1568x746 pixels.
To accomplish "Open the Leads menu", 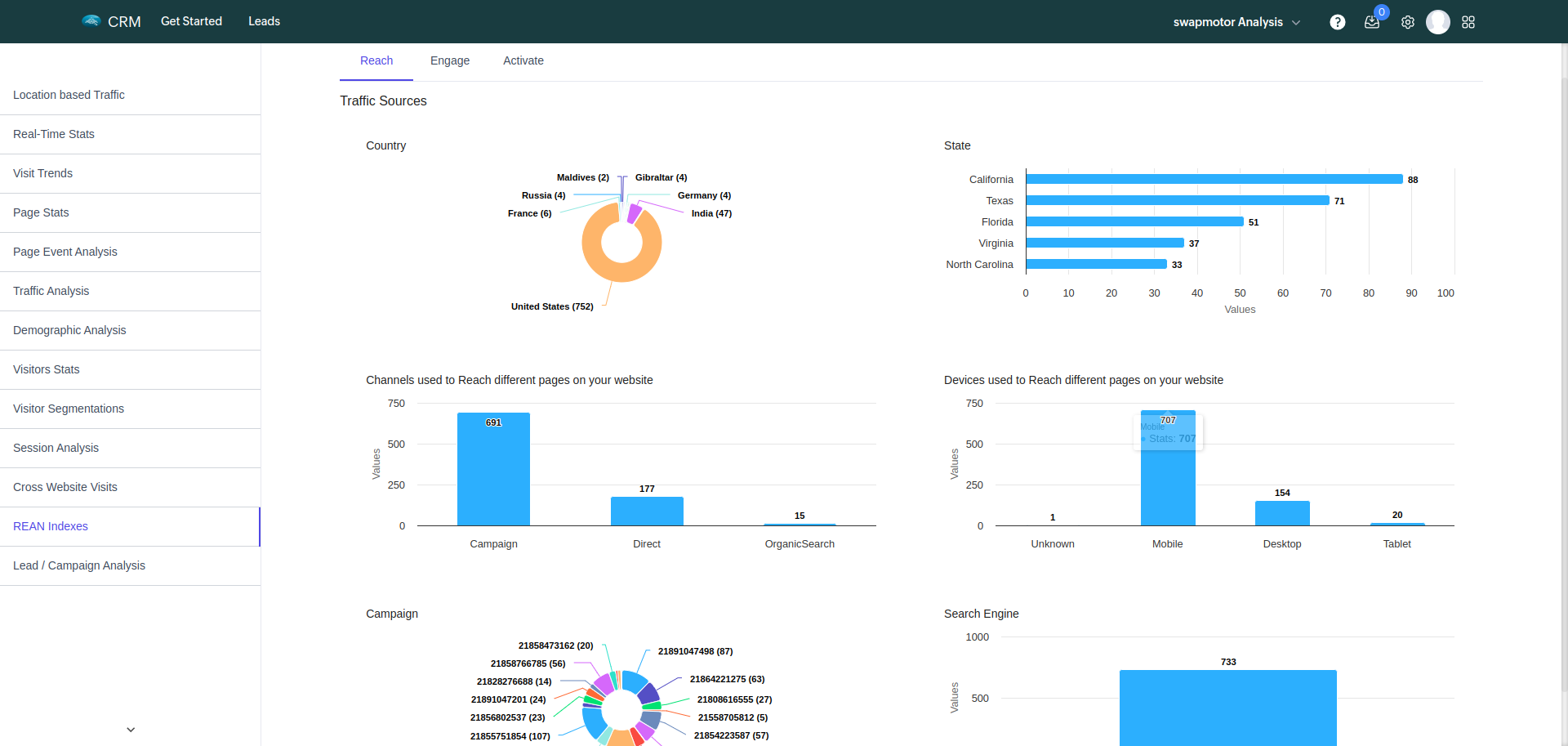I will (x=264, y=21).
